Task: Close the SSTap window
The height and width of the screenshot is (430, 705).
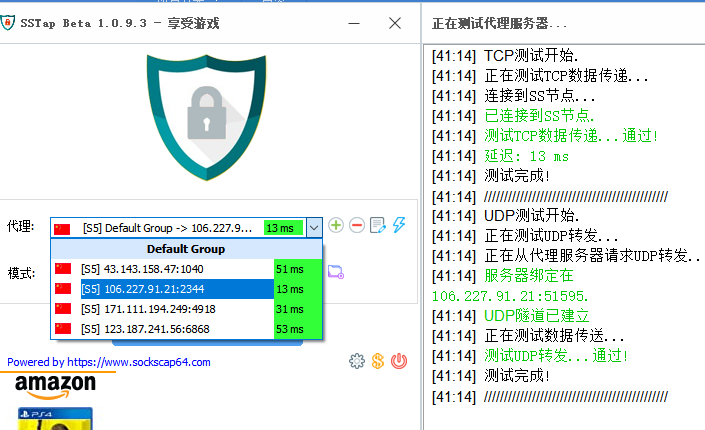Action: pos(395,23)
